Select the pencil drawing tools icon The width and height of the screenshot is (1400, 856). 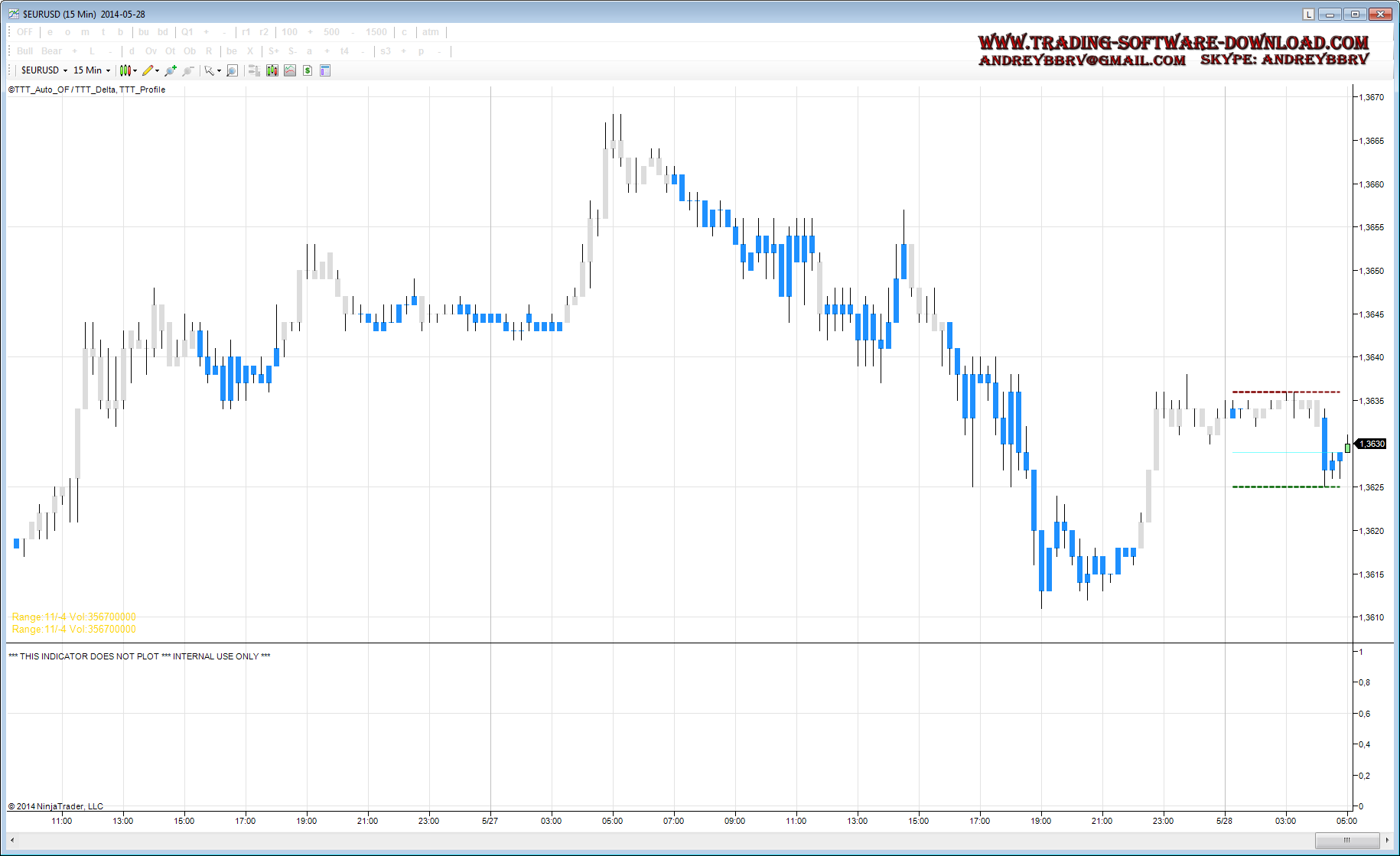[148, 70]
